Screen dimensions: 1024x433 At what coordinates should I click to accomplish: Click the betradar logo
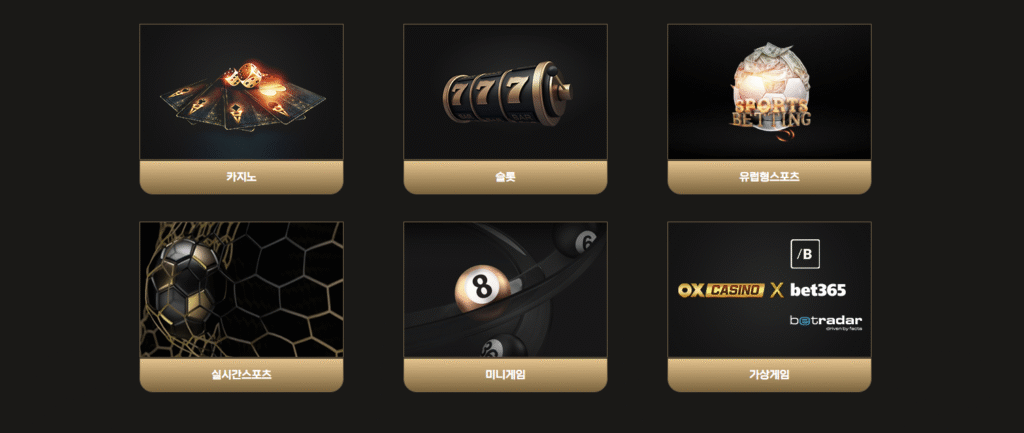point(825,322)
